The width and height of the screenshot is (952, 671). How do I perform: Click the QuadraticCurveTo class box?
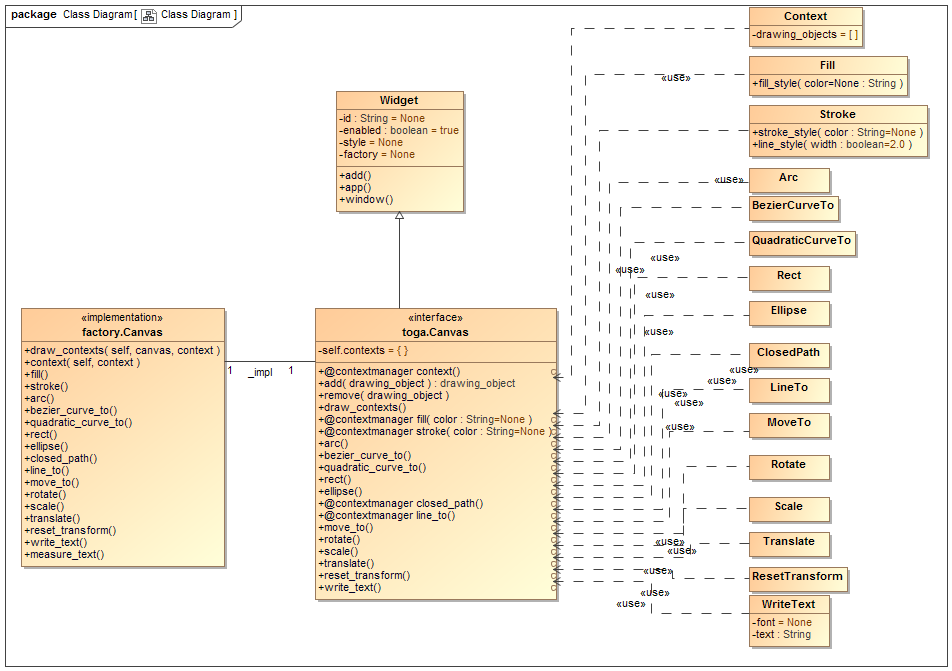tap(800, 243)
